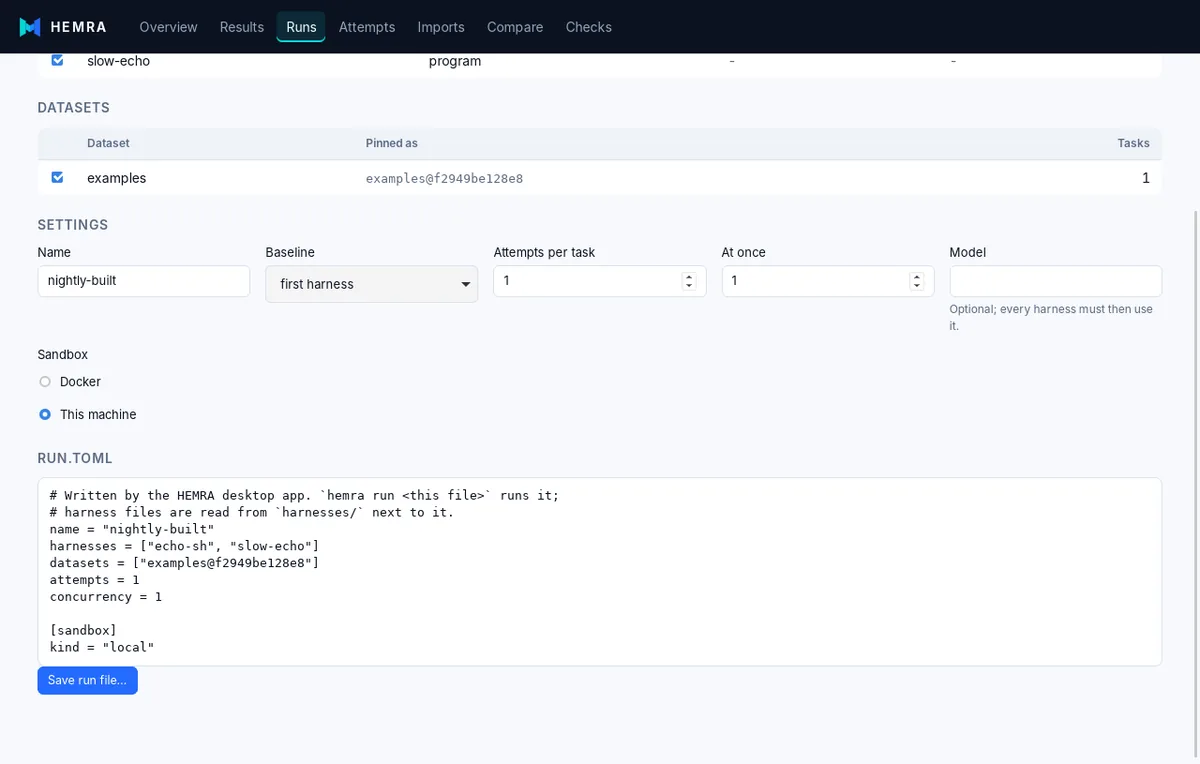Switch to the Attempts tab
Screen dimensions: 1200x764
[367, 27]
